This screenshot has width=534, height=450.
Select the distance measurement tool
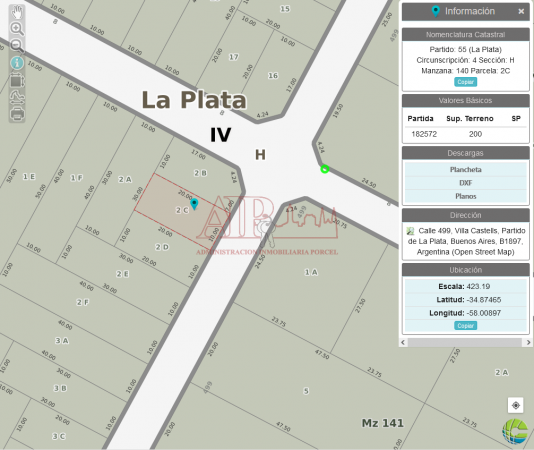(17, 97)
